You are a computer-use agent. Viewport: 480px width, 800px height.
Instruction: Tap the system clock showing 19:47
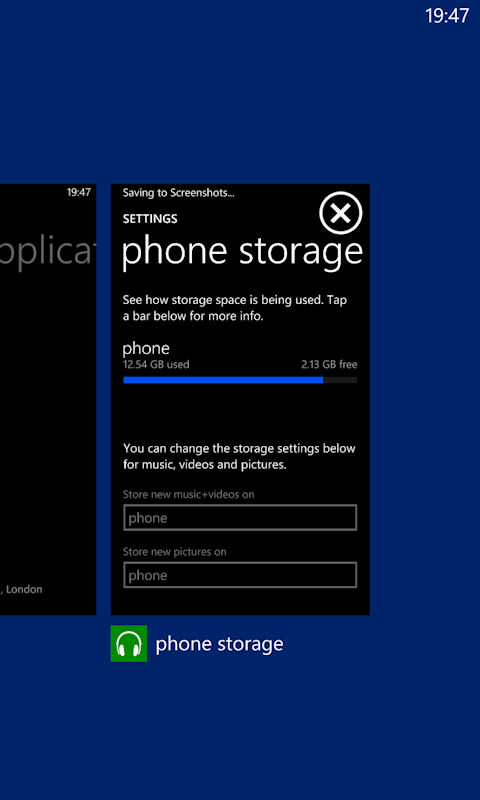447,15
